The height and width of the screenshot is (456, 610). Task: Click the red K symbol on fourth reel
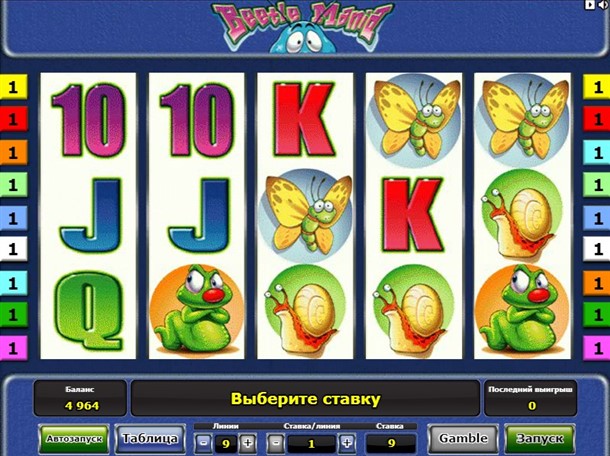point(413,215)
